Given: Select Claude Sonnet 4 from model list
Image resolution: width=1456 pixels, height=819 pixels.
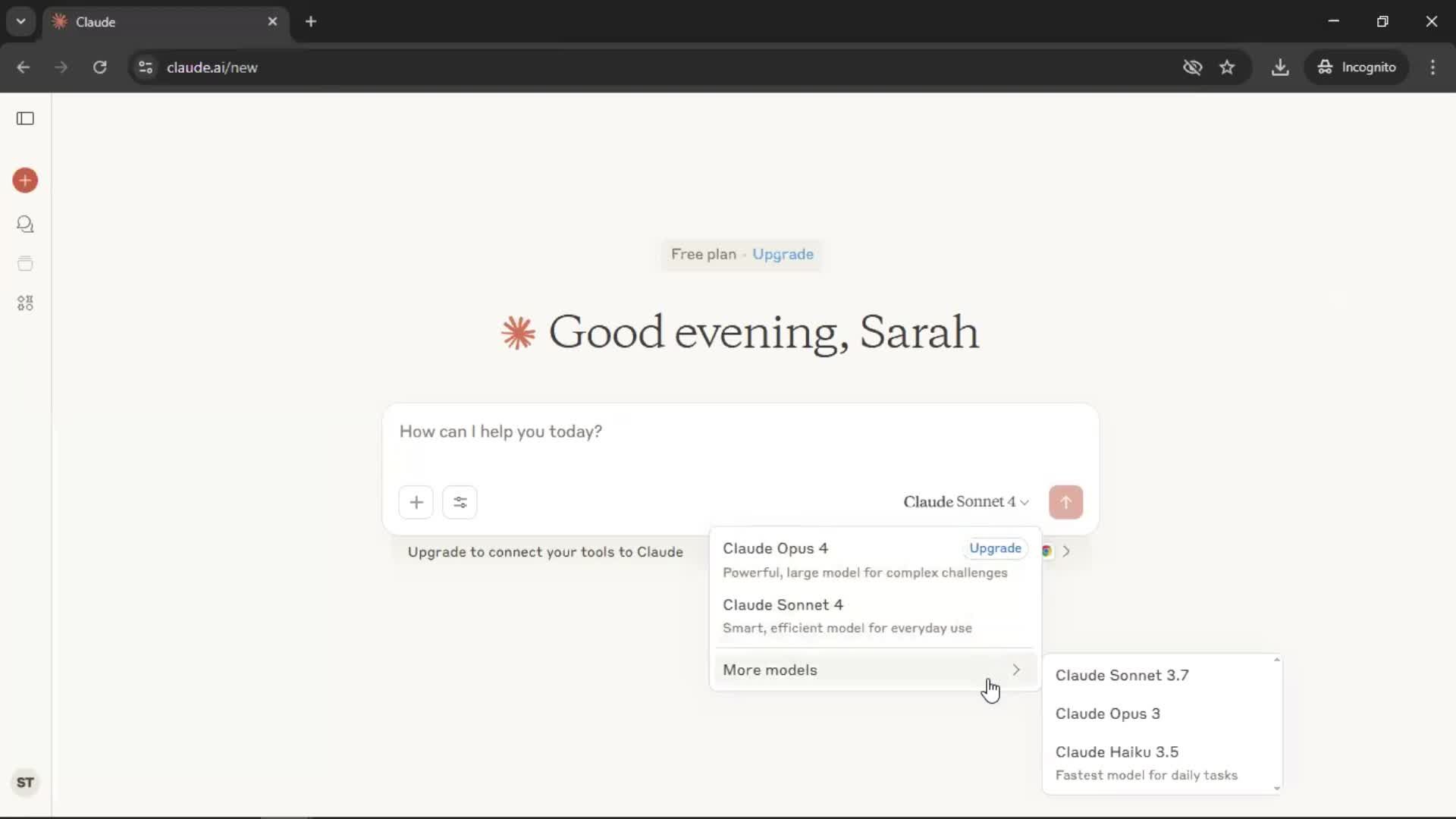Looking at the screenshot, I should pos(874,616).
